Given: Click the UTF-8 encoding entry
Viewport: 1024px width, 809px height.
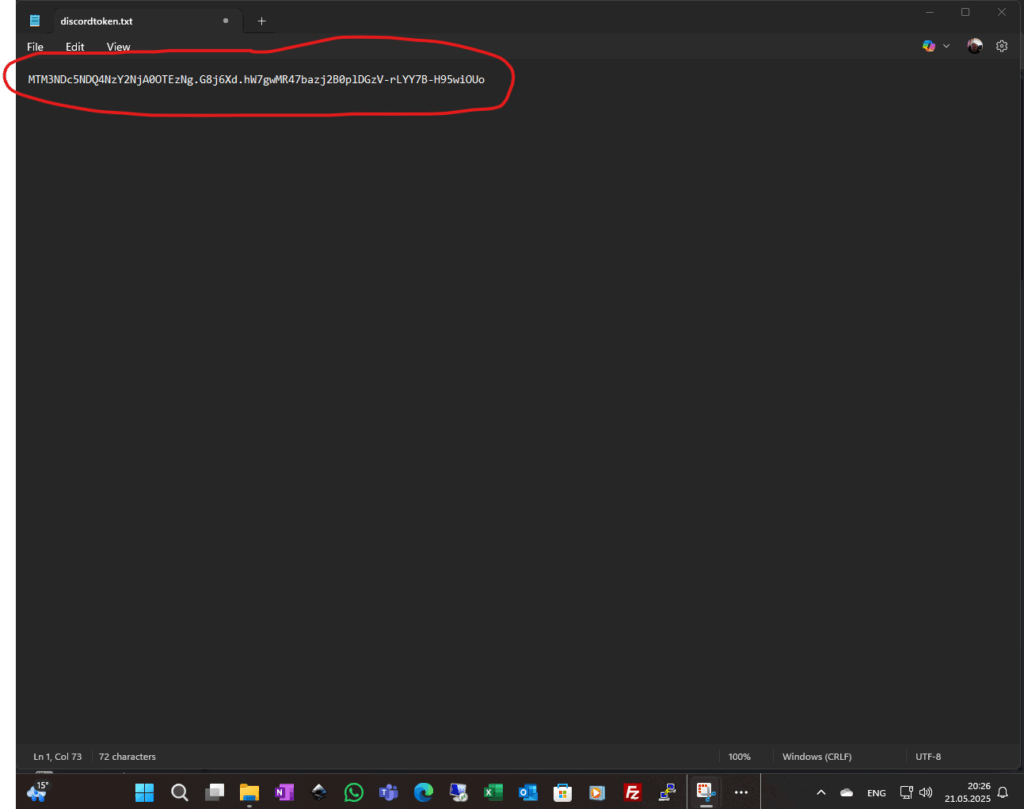Looking at the screenshot, I should [928, 757].
